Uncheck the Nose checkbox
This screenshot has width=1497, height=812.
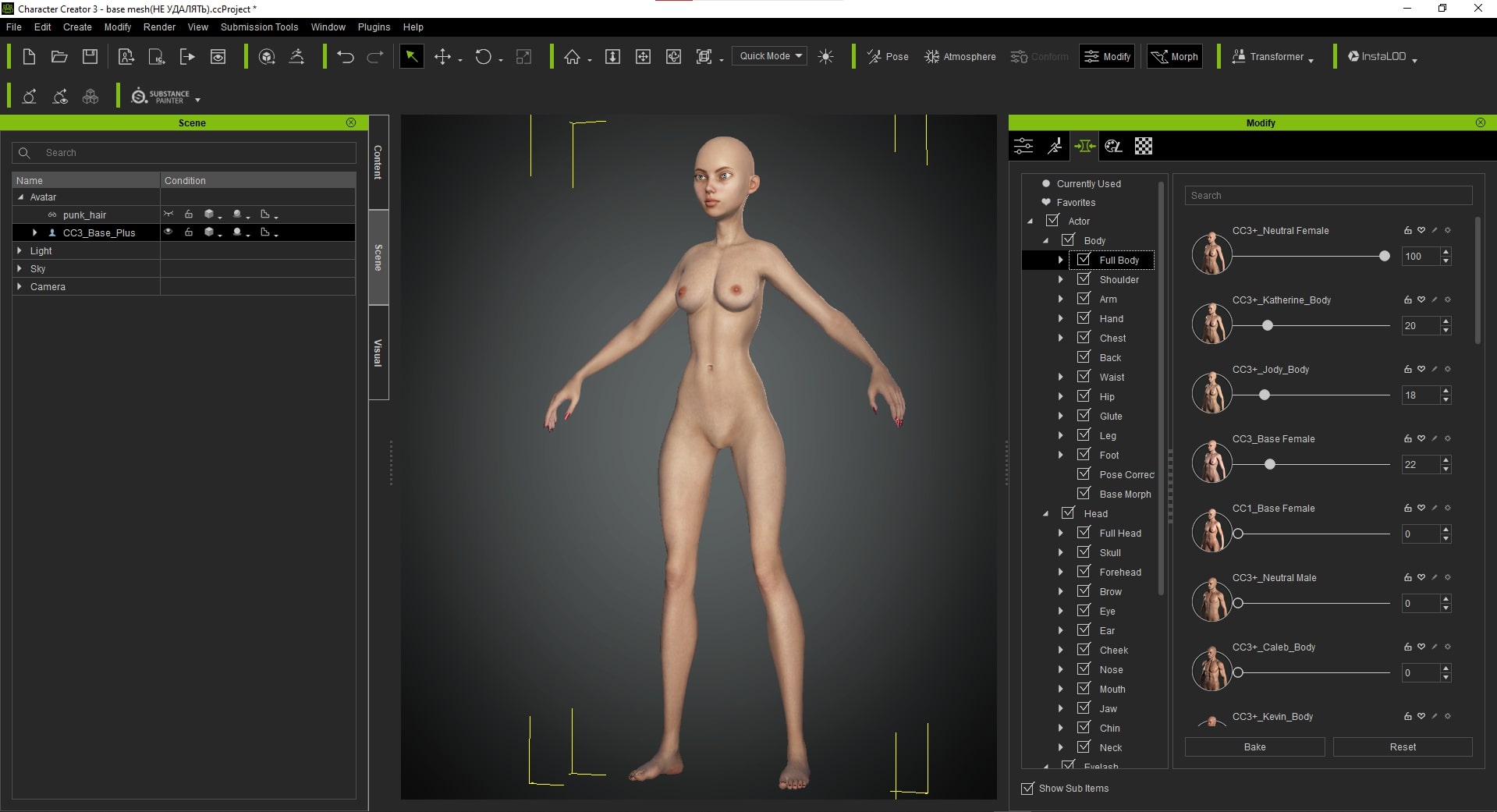1084,669
